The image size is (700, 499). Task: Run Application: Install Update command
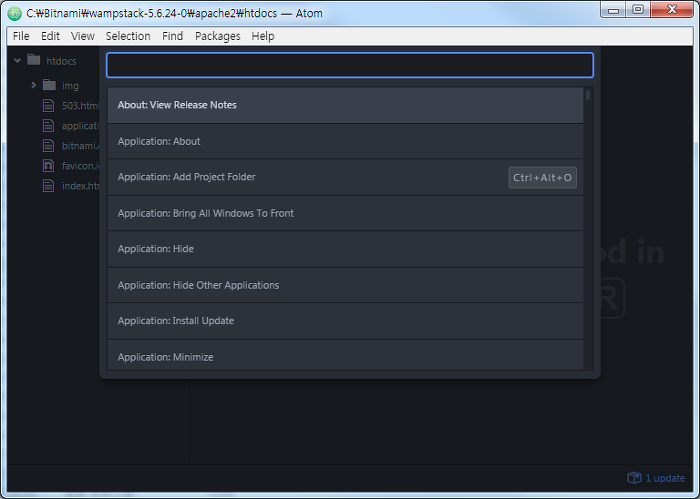[x=345, y=321]
